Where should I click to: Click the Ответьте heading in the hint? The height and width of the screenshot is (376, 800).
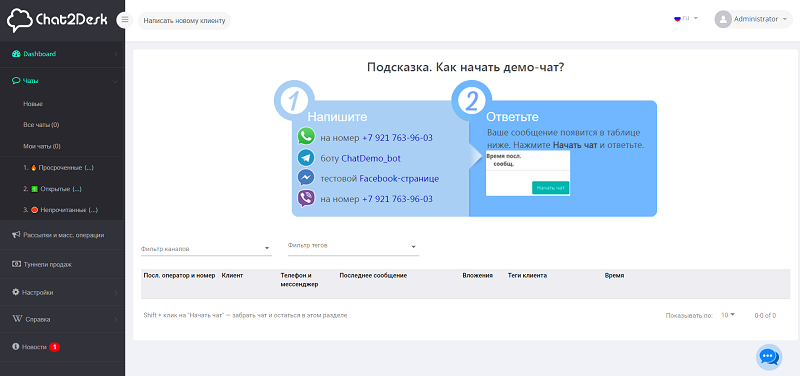coord(512,117)
